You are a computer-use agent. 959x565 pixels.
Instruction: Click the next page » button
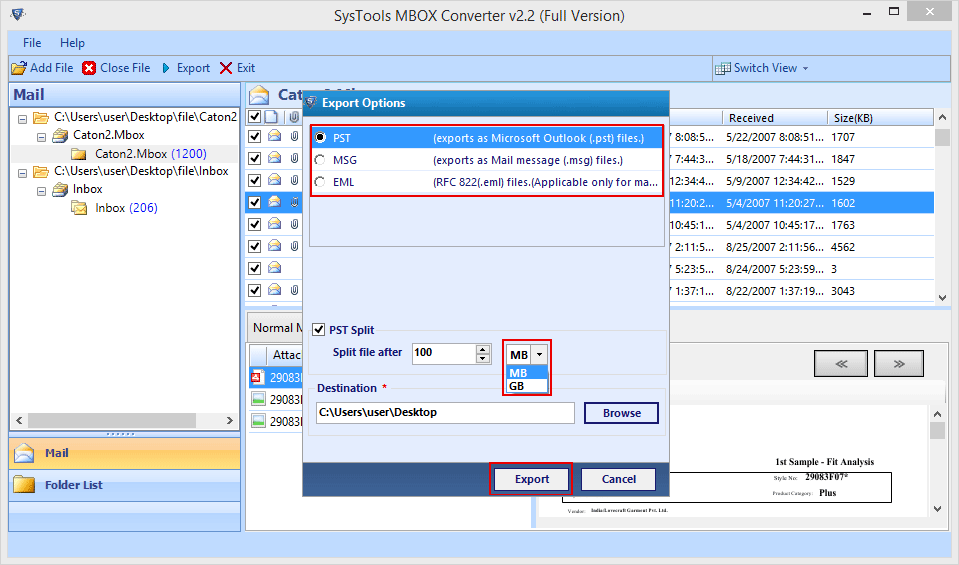pyautogui.click(x=899, y=364)
